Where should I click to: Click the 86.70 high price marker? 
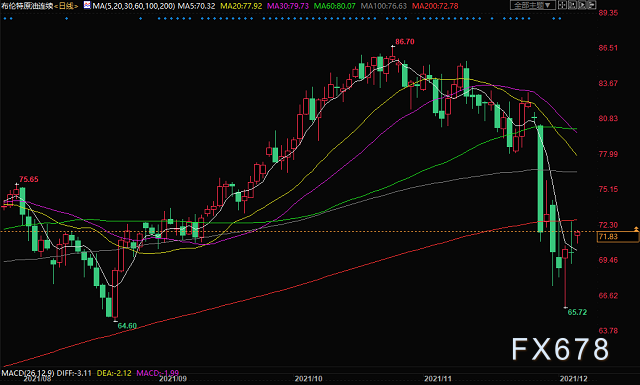pos(404,42)
